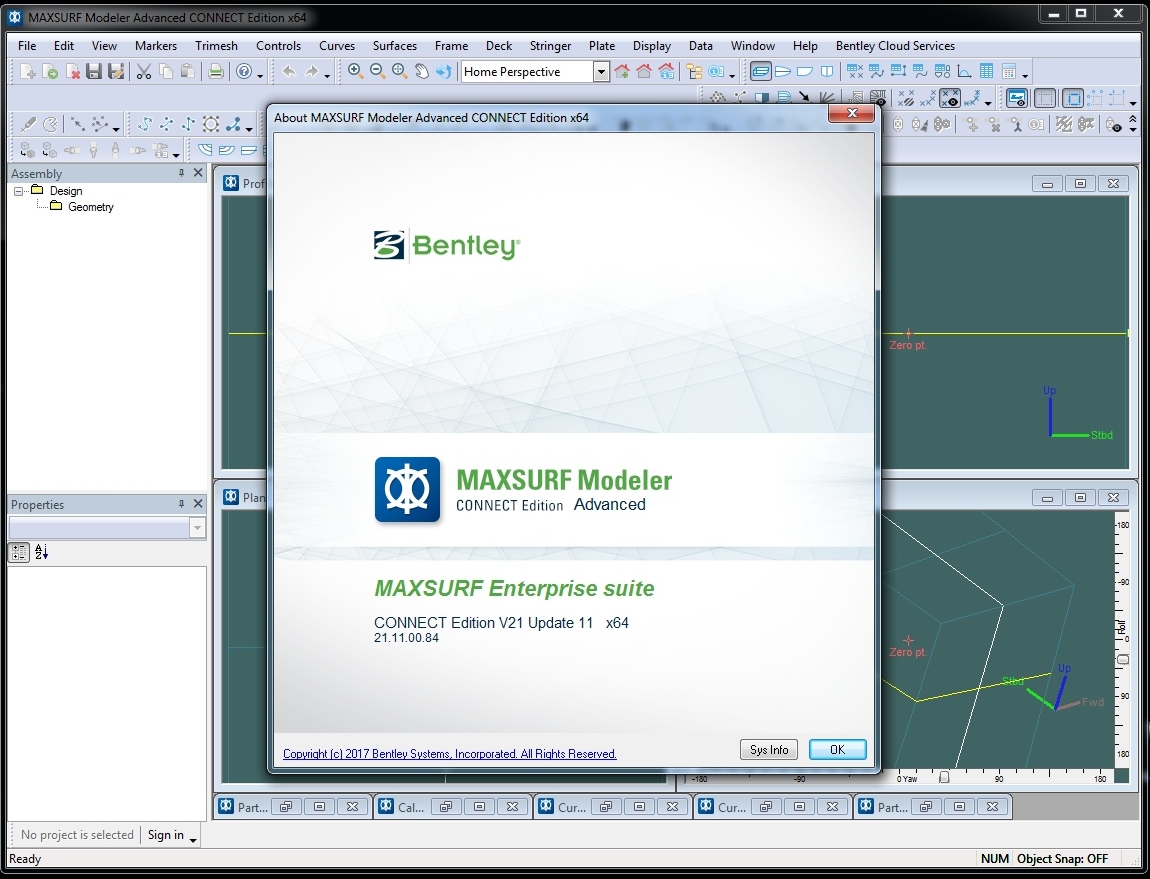Click OK in the About dialog
This screenshot has width=1150, height=879.
838,749
